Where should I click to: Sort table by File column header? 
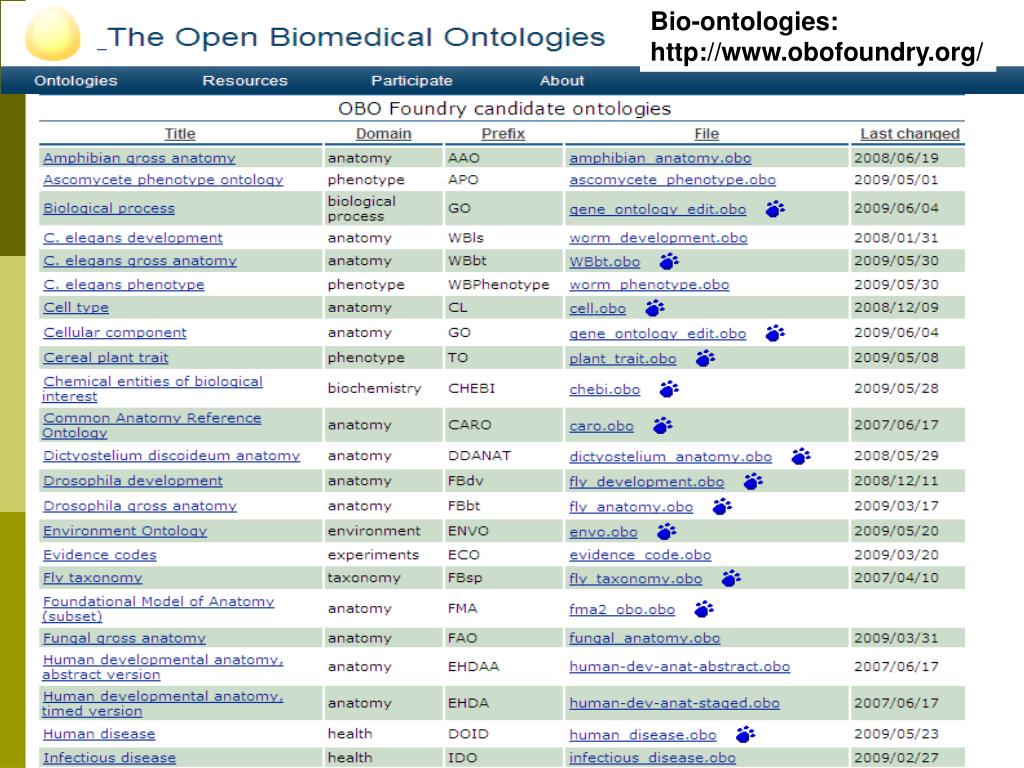coord(707,134)
